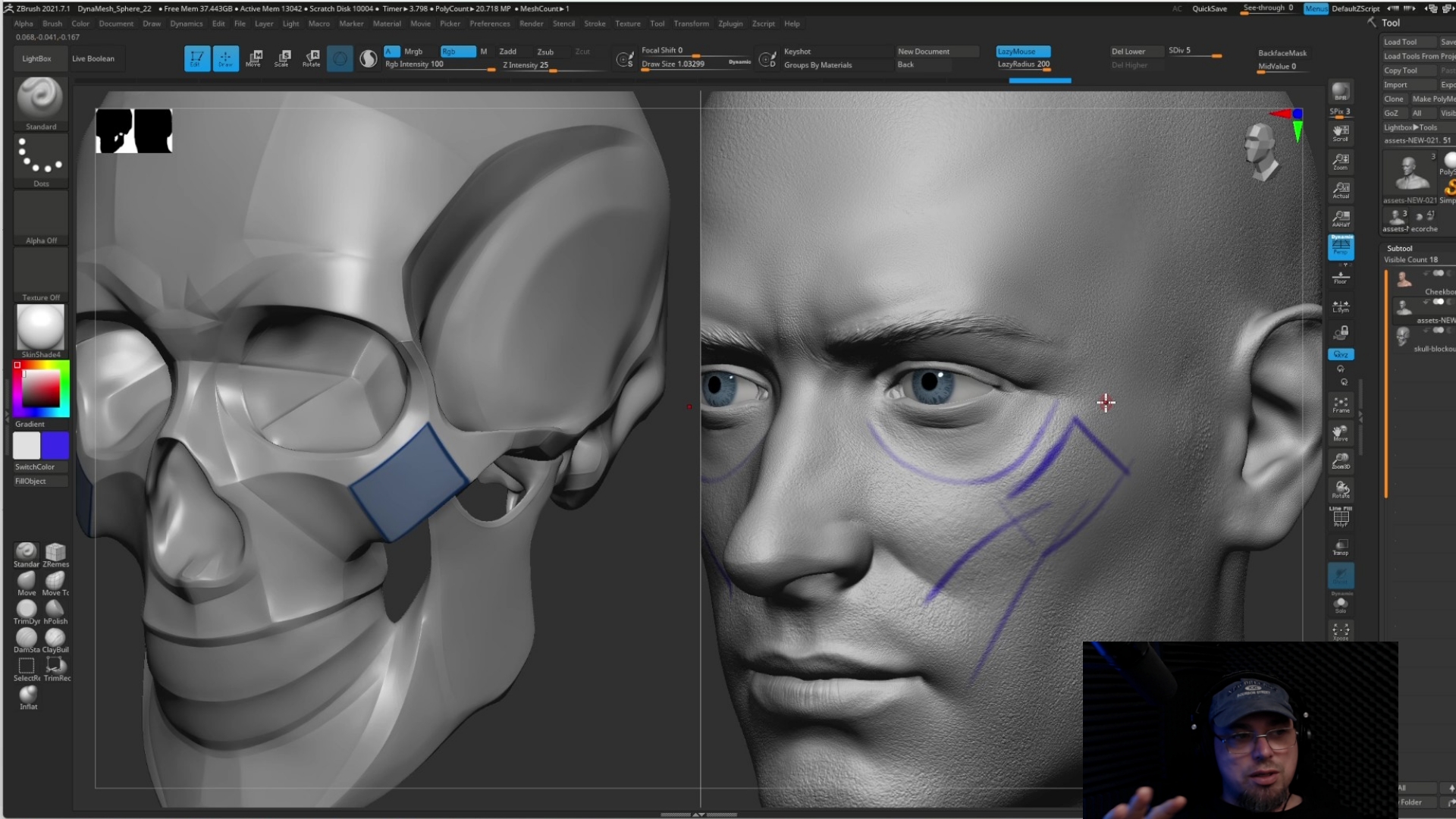Toggle Persp perspective view
Screen dimensions: 1456x819
tap(1341, 247)
